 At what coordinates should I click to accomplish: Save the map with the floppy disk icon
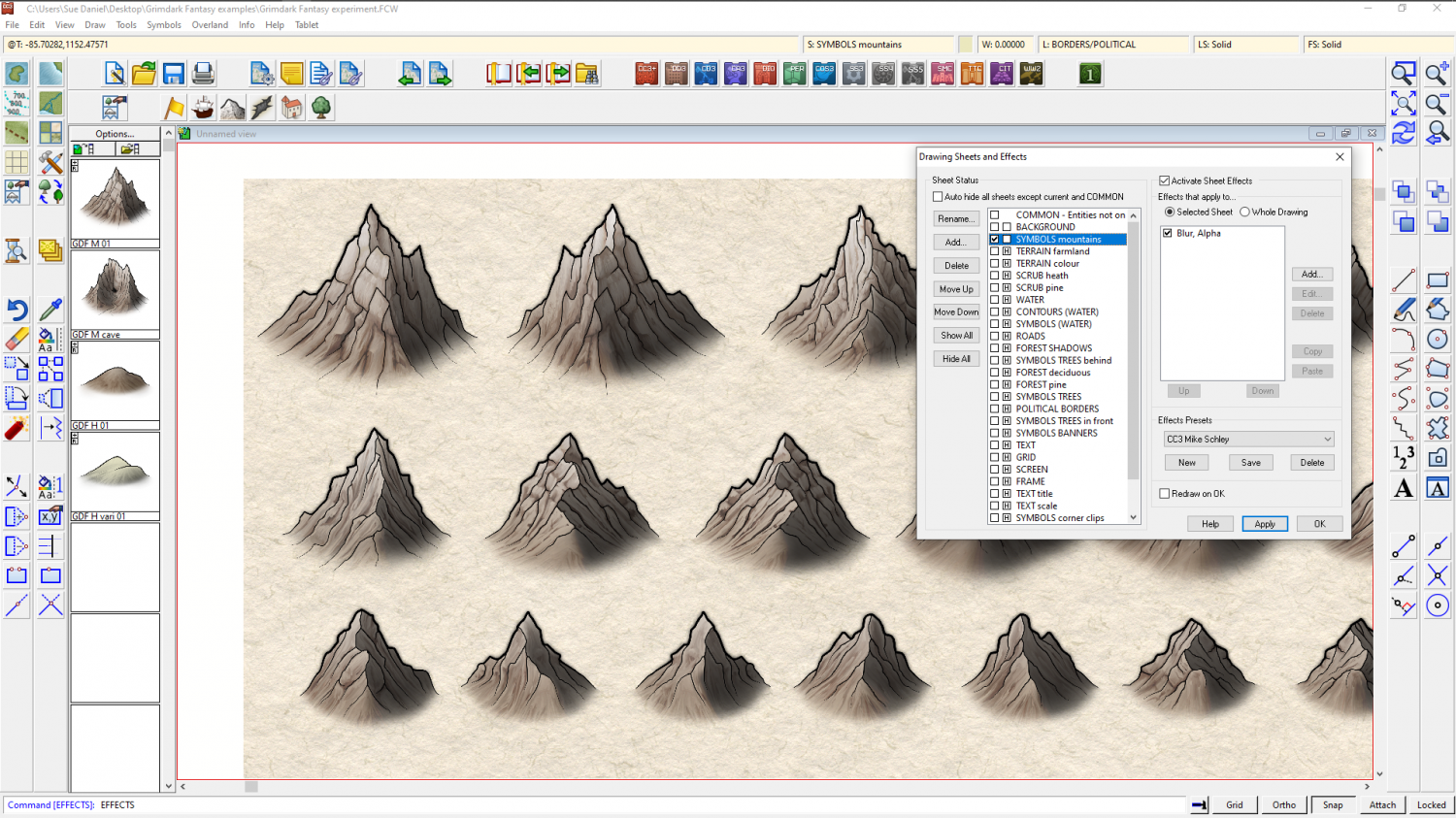[174, 74]
